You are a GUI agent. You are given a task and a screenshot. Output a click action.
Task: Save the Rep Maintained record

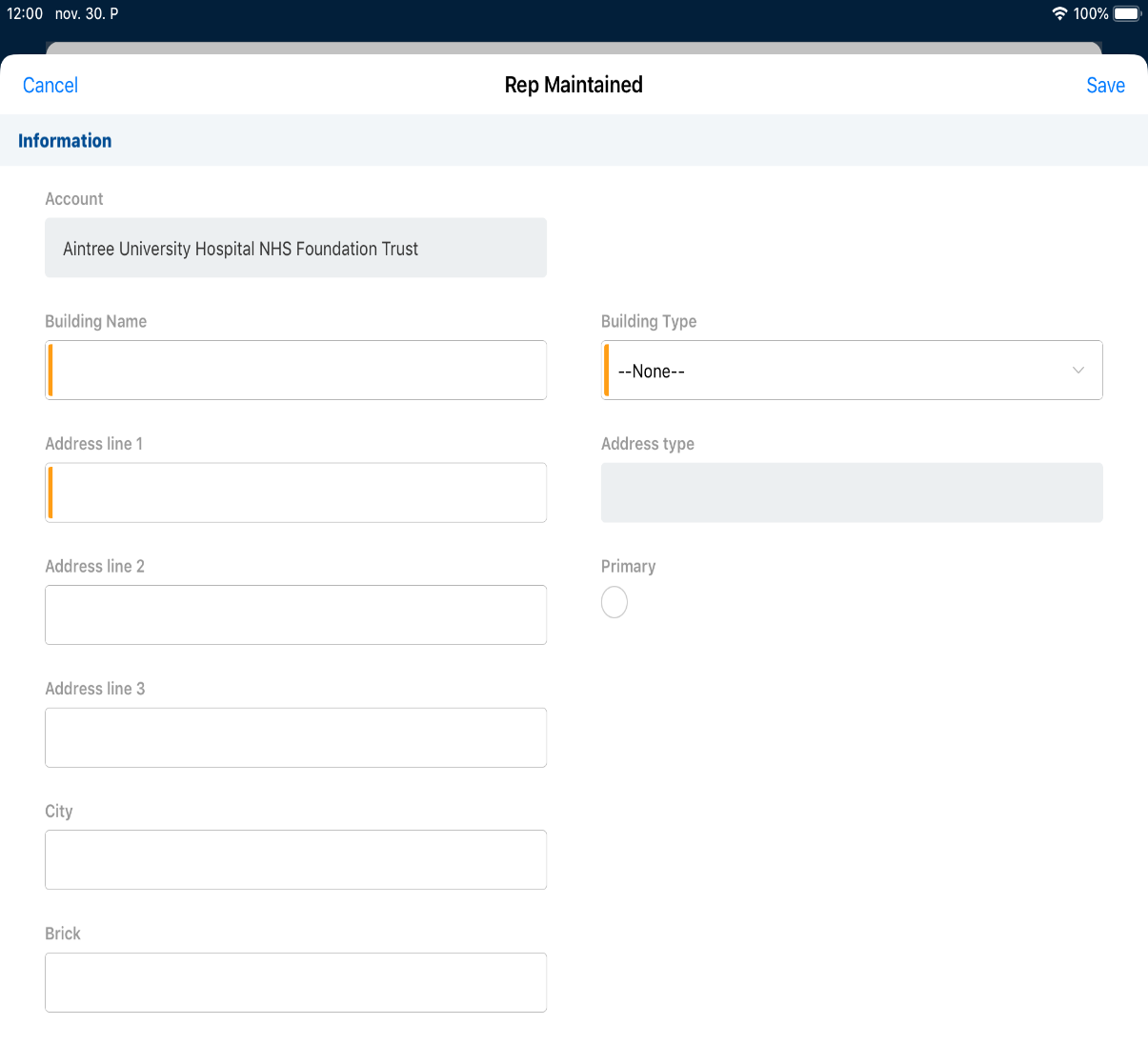tap(1105, 85)
